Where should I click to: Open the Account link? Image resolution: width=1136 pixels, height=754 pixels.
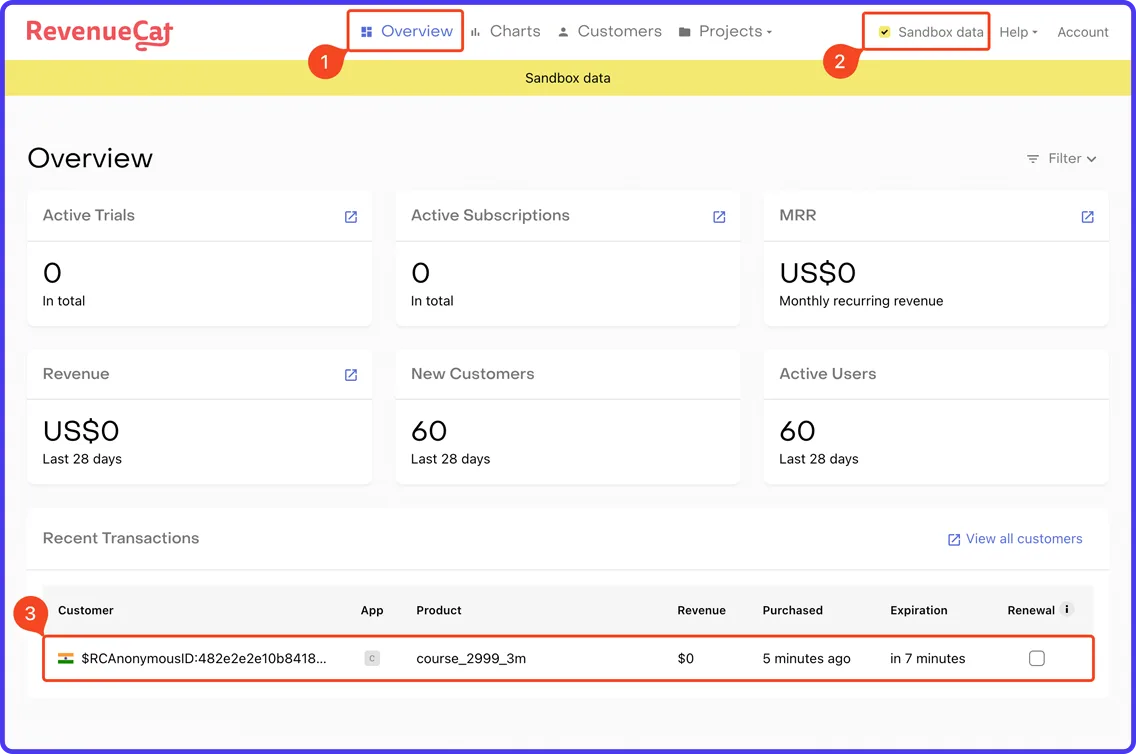1082,32
